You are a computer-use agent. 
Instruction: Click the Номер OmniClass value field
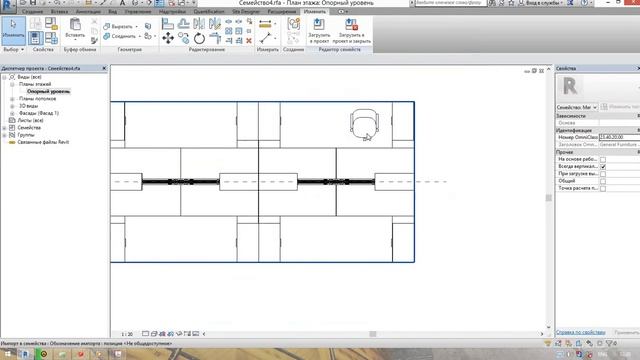click(x=619, y=137)
